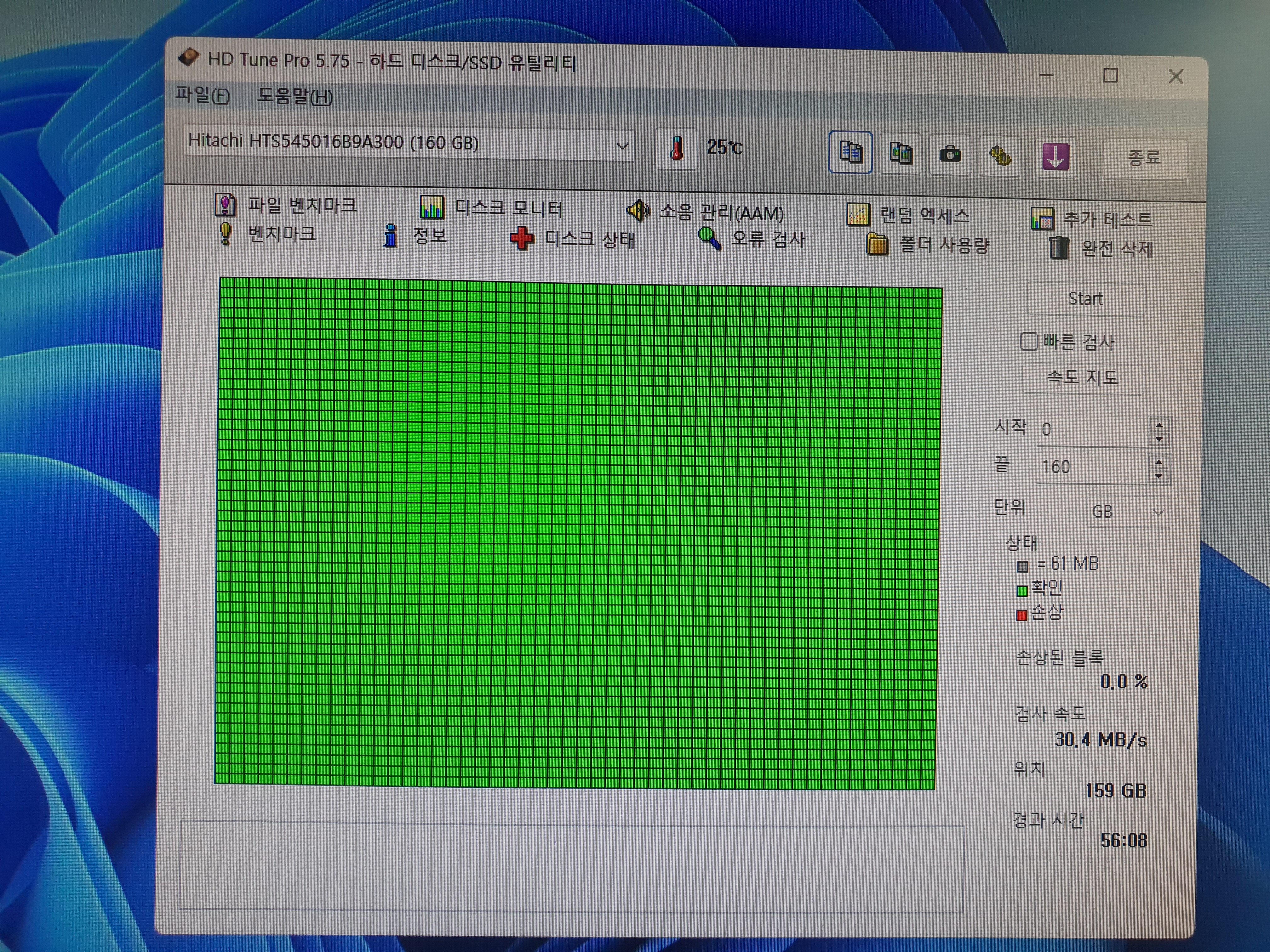Click the 0.0 % damaged blocks value
The height and width of the screenshot is (952, 1270).
click(1124, 681)
